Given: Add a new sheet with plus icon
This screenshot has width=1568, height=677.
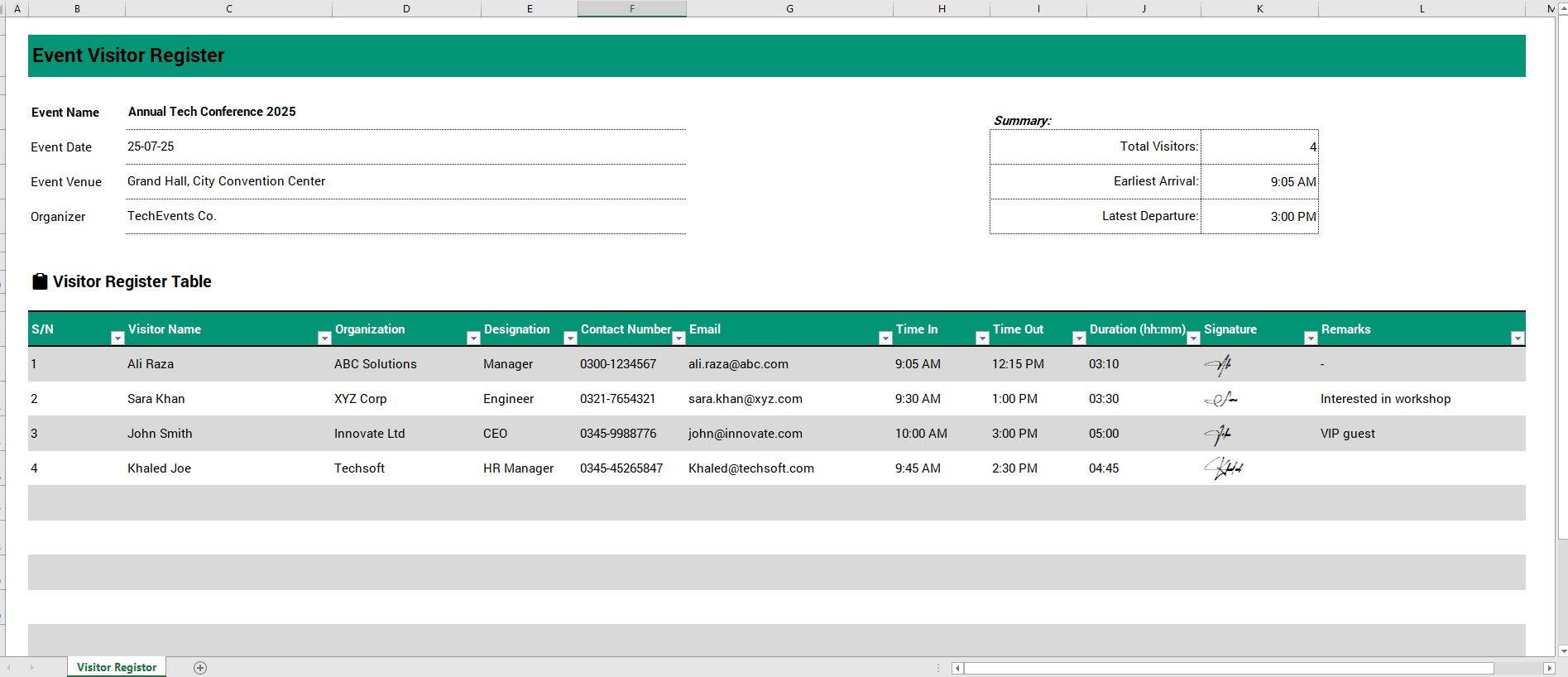Looking at the screenshot, I should click(x=200, y=667).
